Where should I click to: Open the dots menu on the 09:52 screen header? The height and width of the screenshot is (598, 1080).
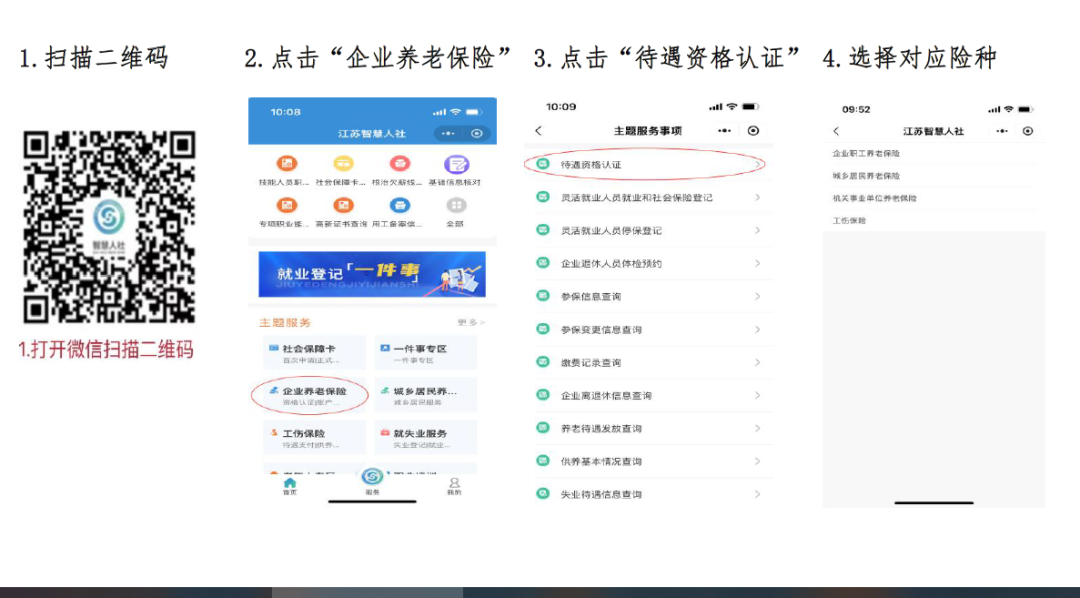(1002, 131)
